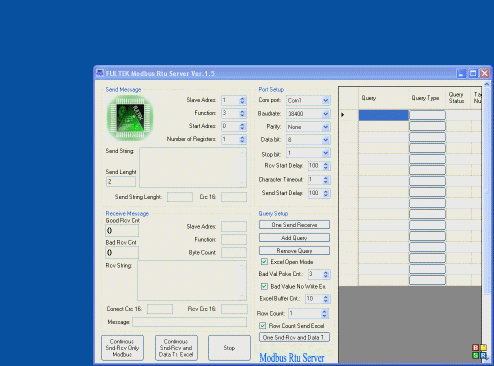Click the Send String Lenght field
This screenshot has height=366, width=494.
[180, 197]
